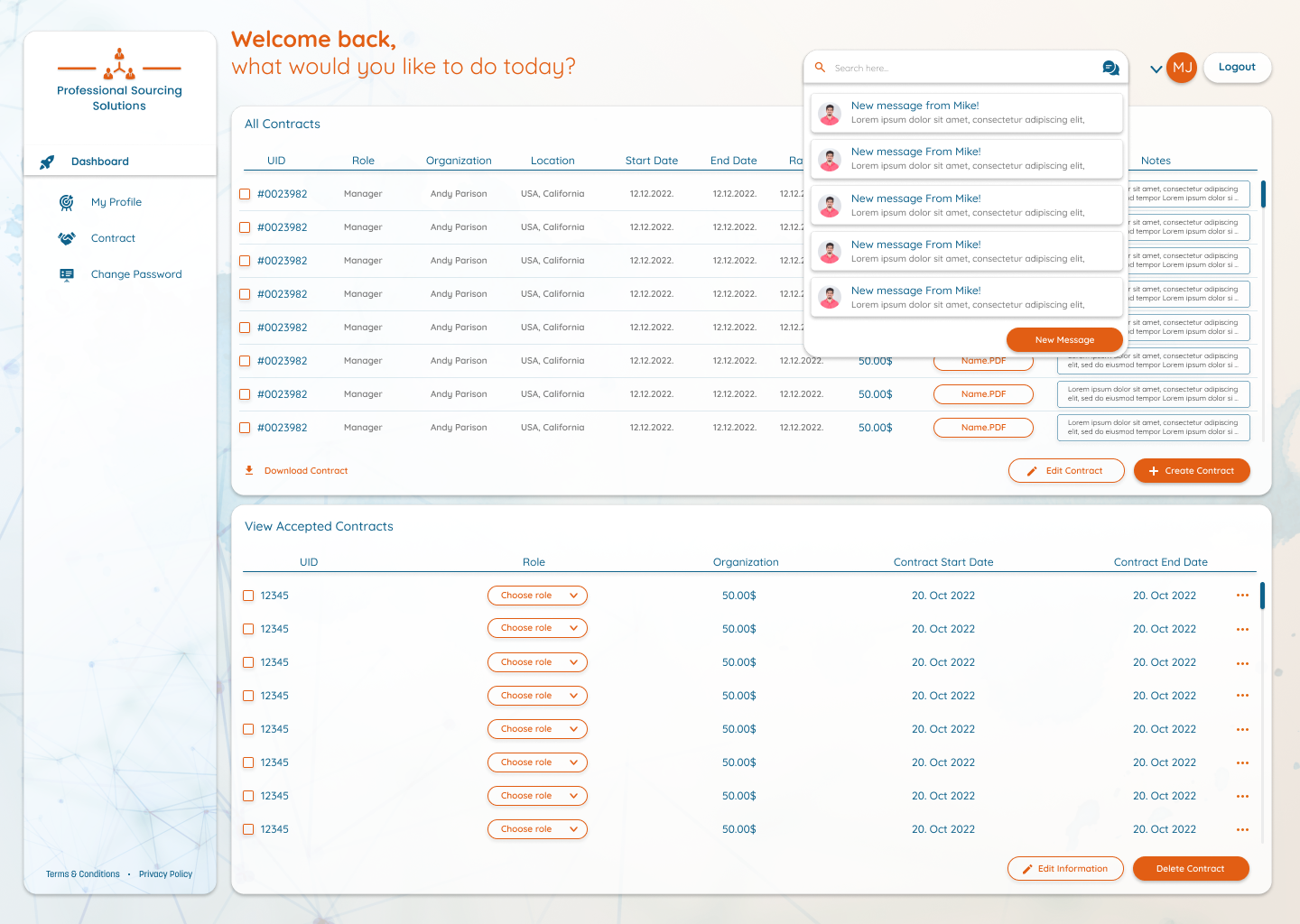Click the magnifier icon in the search bar
Screen dimensions: 1300x924
point(819,68)
